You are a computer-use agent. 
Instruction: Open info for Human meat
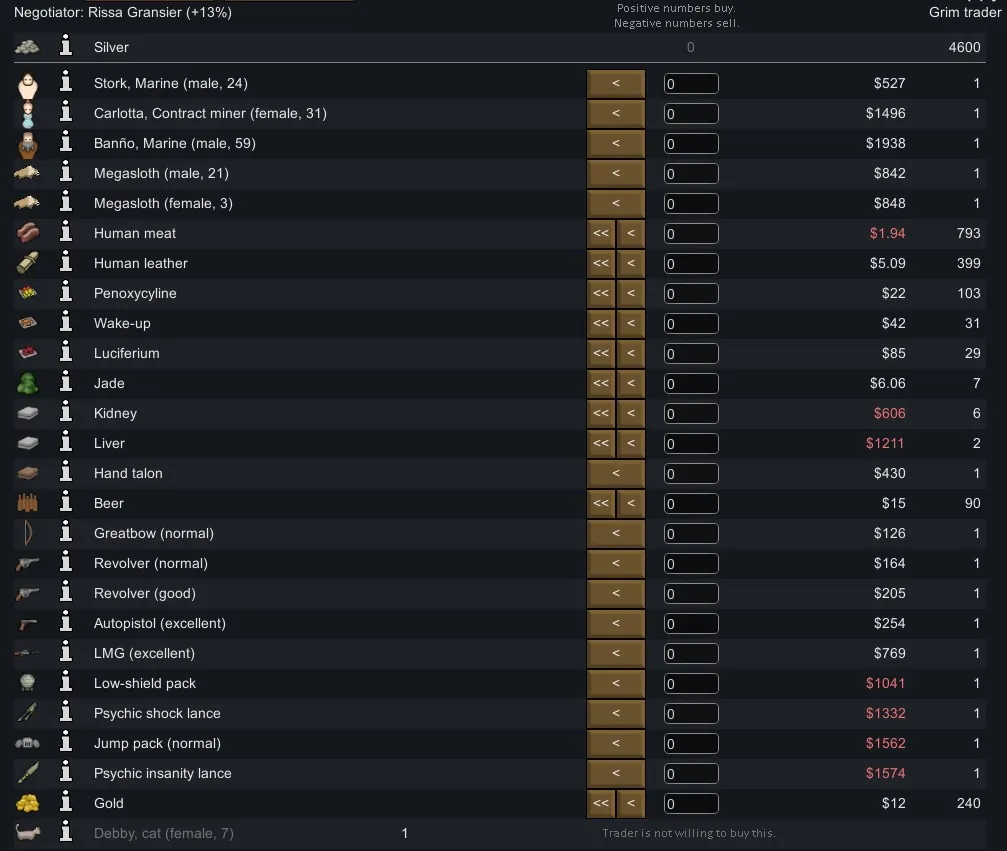(x=66, y=233)
